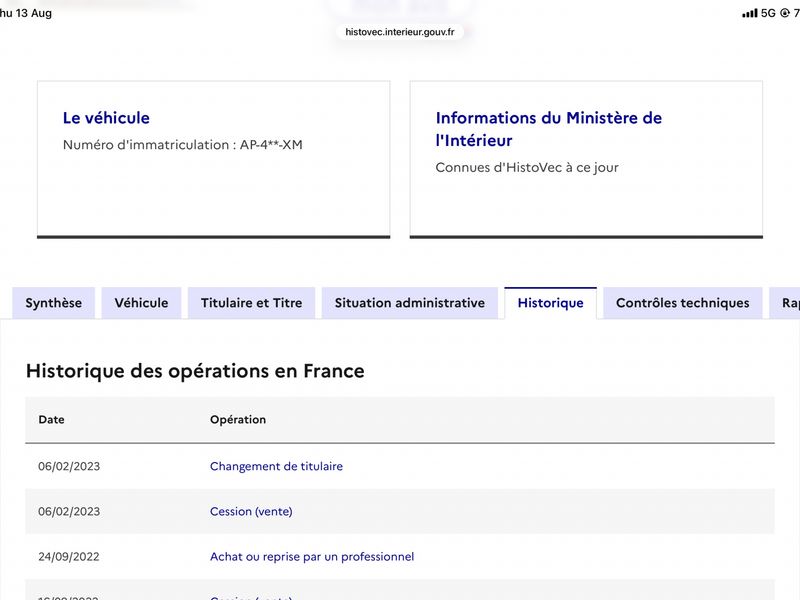Screen dimensions: 800x600
Task: Click the Date column header
Action: click(51, 420)
